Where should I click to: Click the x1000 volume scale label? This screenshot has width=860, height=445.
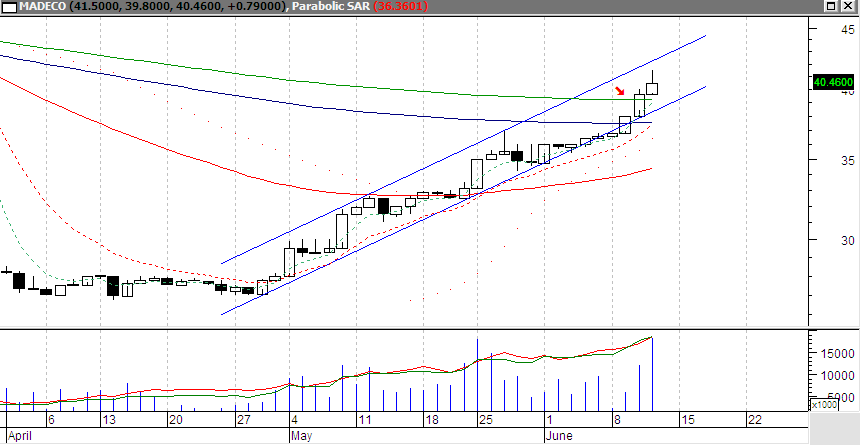point(823,404)
